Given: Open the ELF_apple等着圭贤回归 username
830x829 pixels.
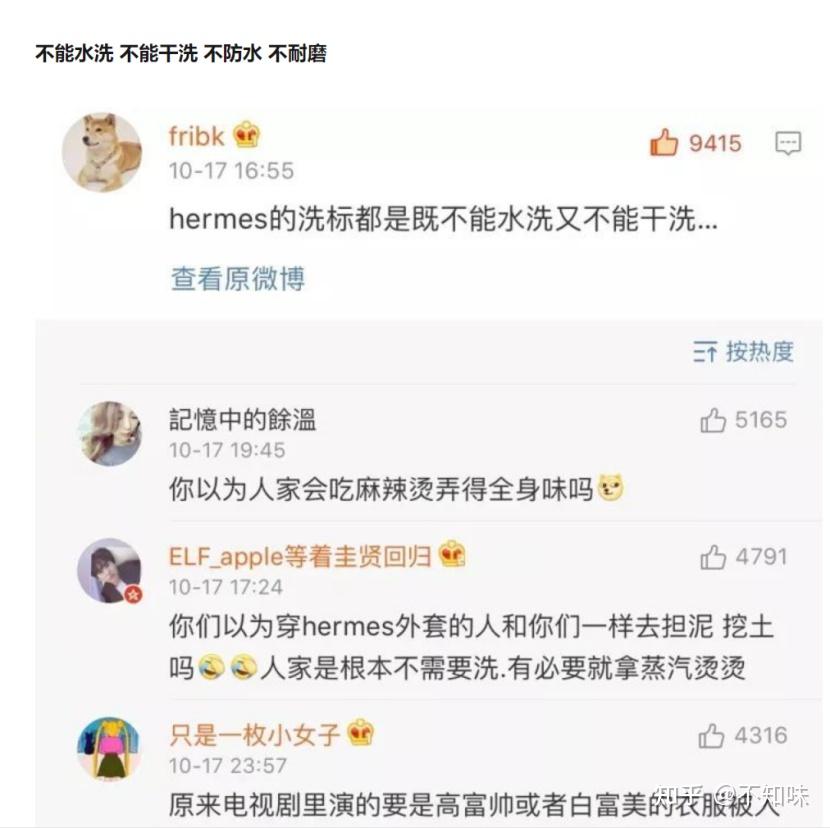Looking at the screenshot, I should point(300,557).
